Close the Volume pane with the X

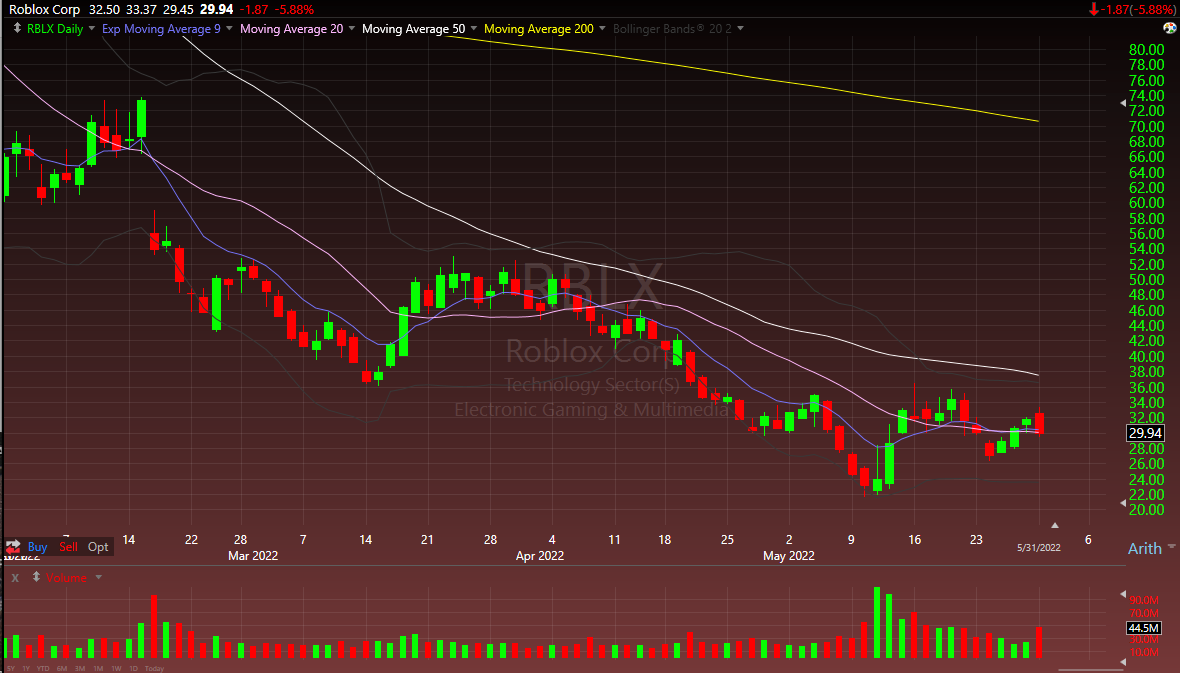(x=14, y=577)
